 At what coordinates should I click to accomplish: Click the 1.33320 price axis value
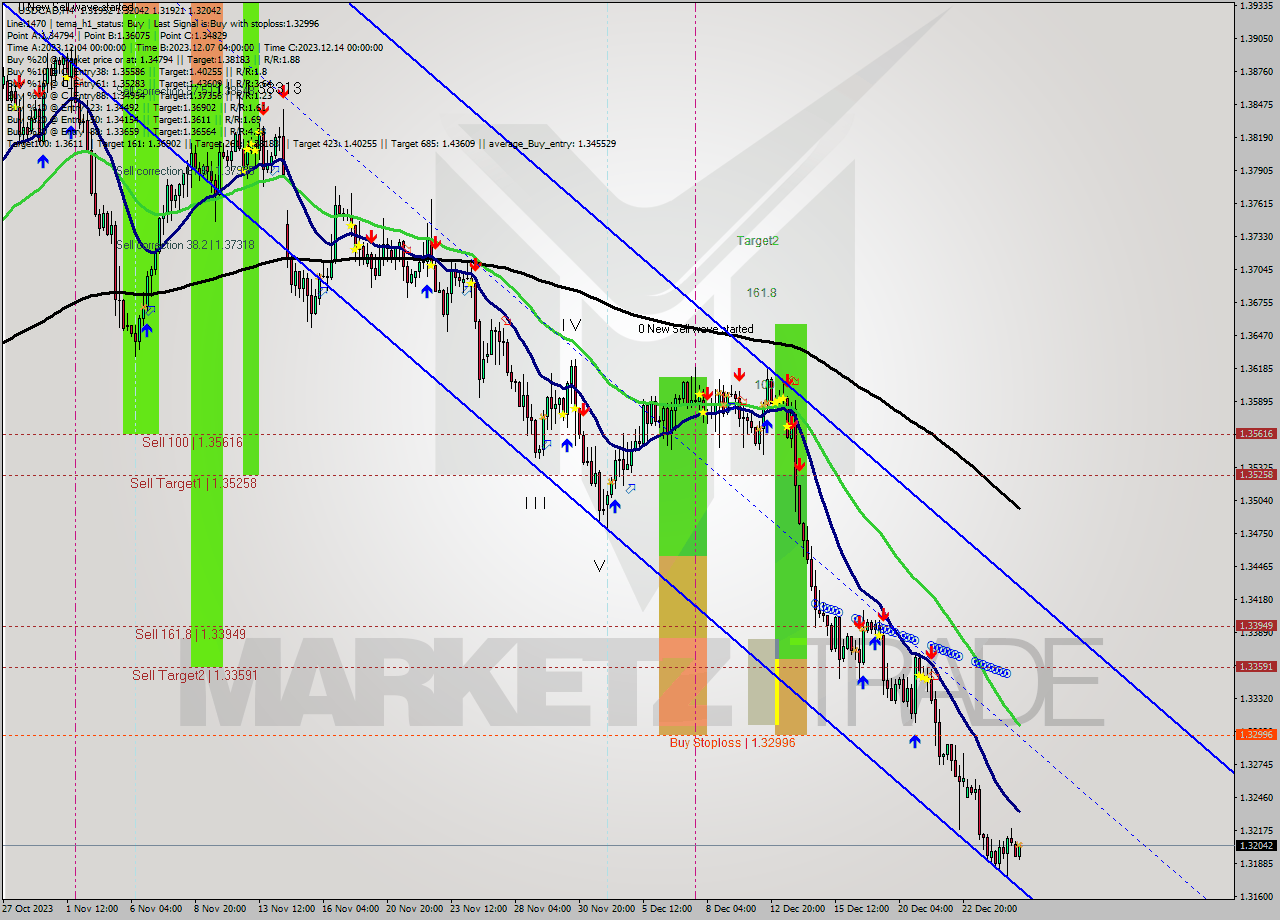pos(1257,699)
